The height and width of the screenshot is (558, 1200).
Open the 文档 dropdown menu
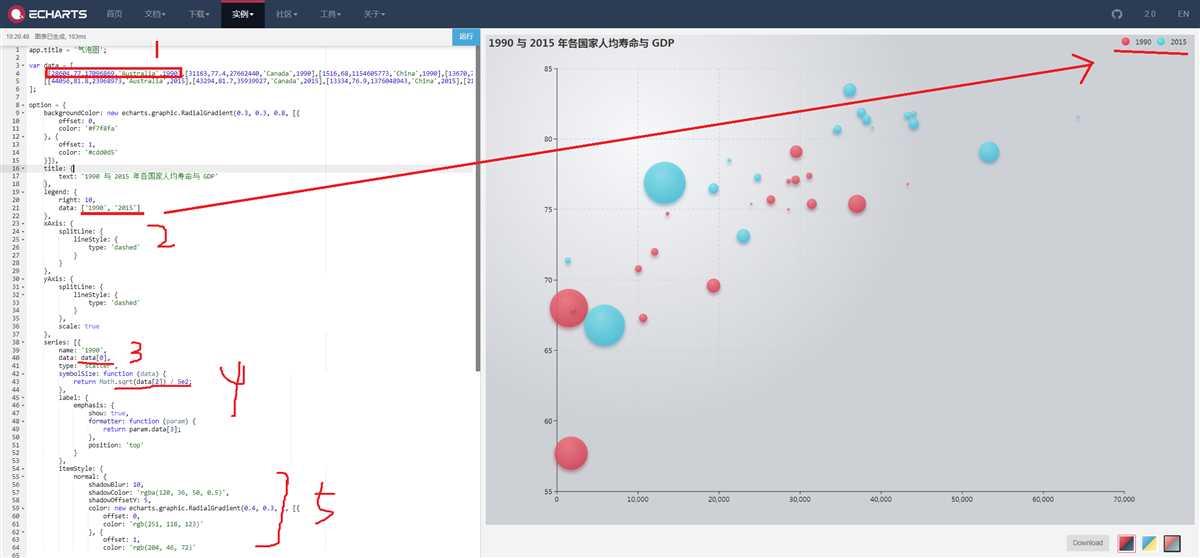coord(153,14)
